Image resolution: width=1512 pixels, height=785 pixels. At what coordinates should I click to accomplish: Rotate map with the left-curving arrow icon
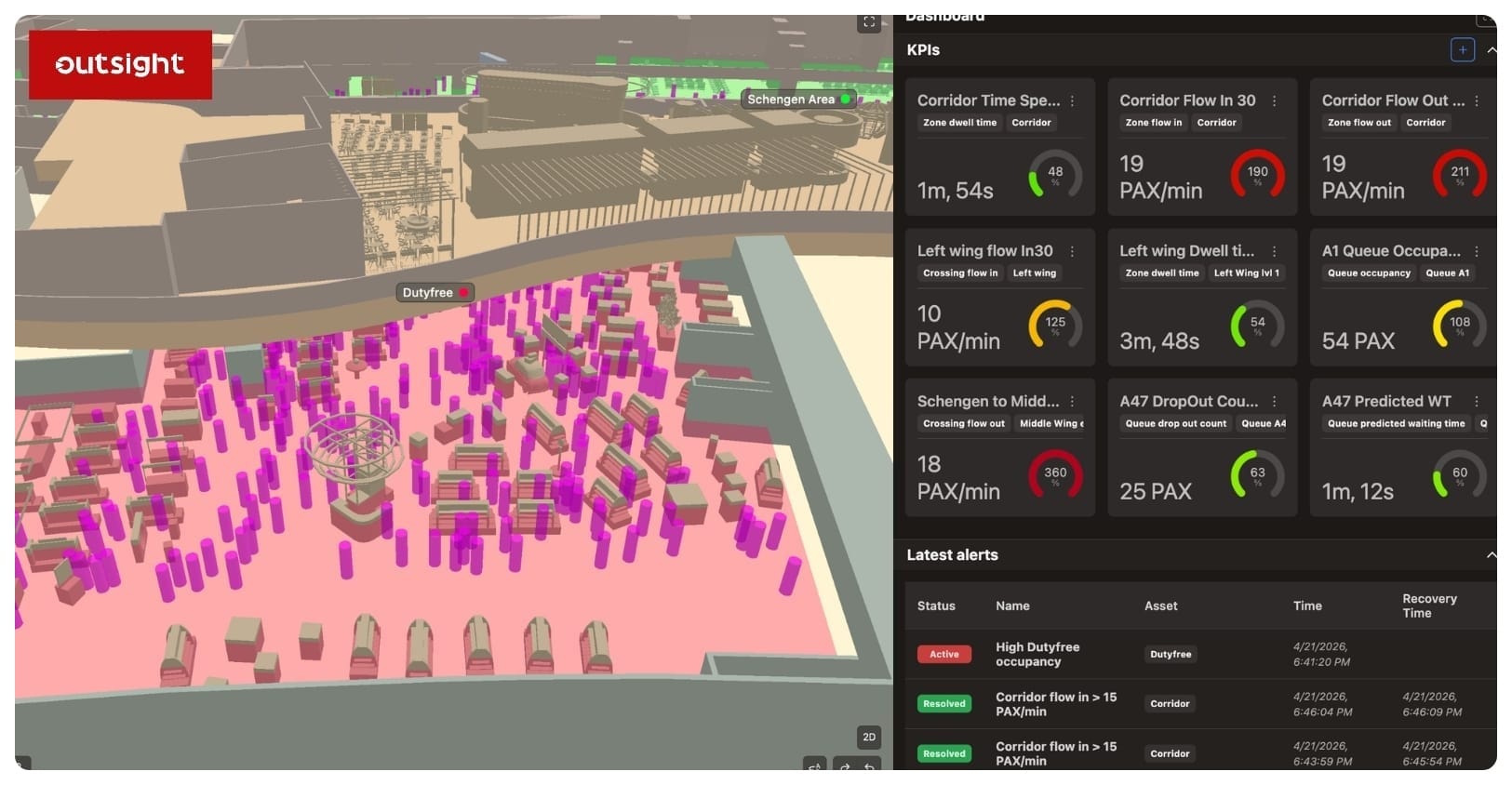(869, 766)
